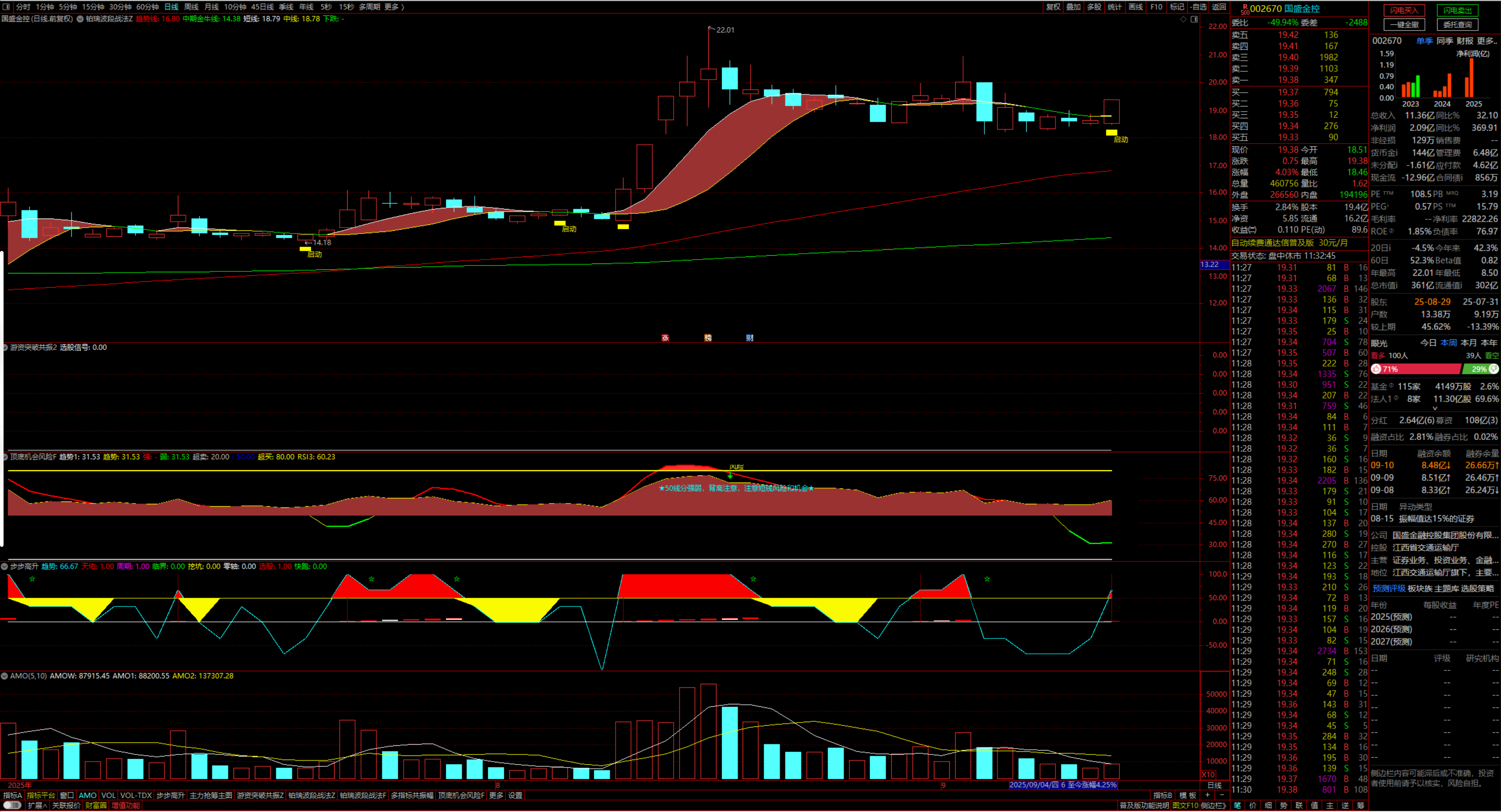Image resolution: width=1501 pixels, height=812 pixels.
Task: Switch financial data to 单季 mode
Action: coord(1424,41)
